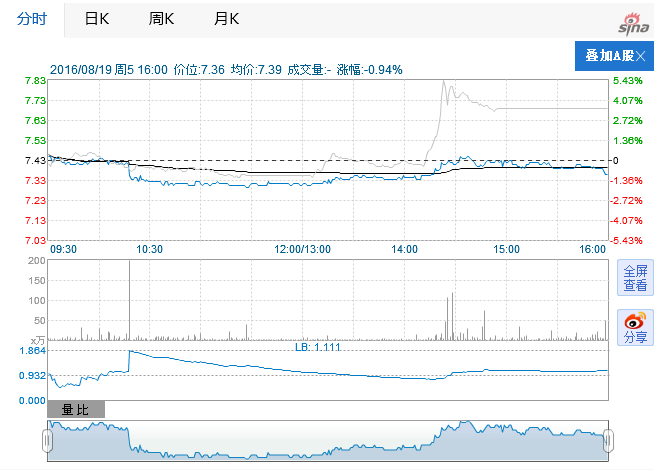
Task: Click the 5.43% top percent axis label
Action: (x=627, y=81)
